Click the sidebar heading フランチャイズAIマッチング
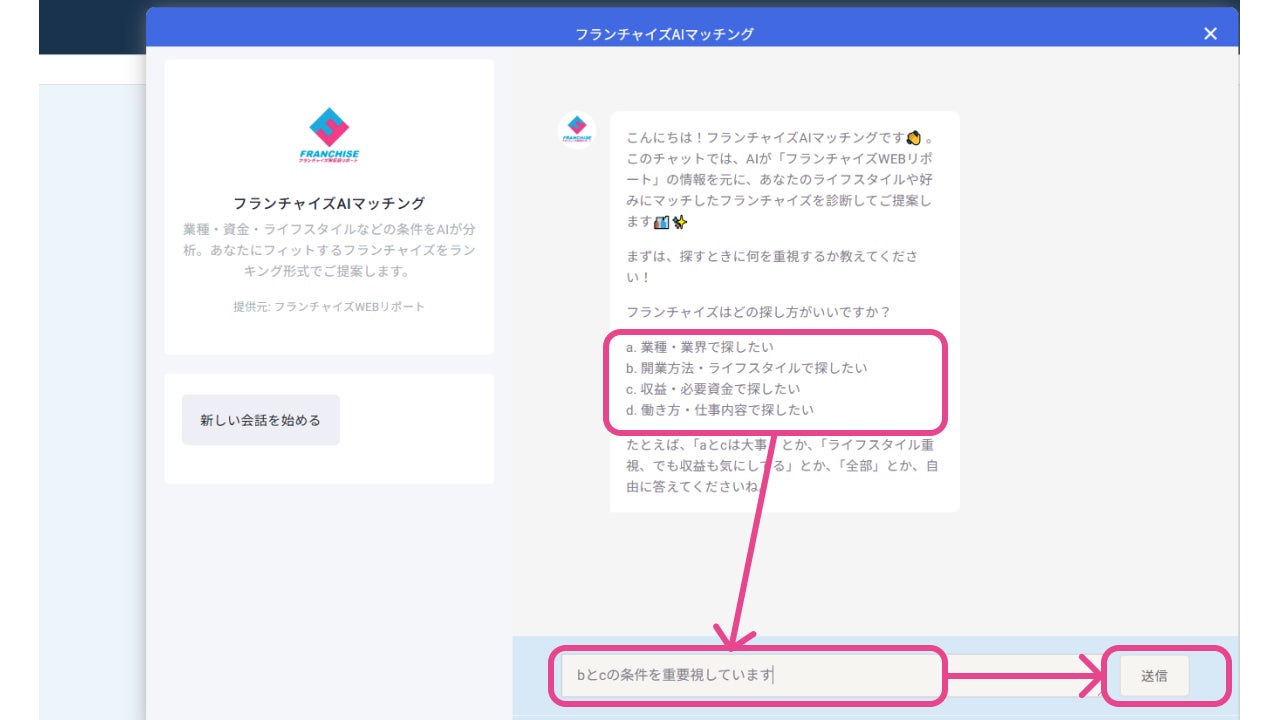 tap(329, 203)
